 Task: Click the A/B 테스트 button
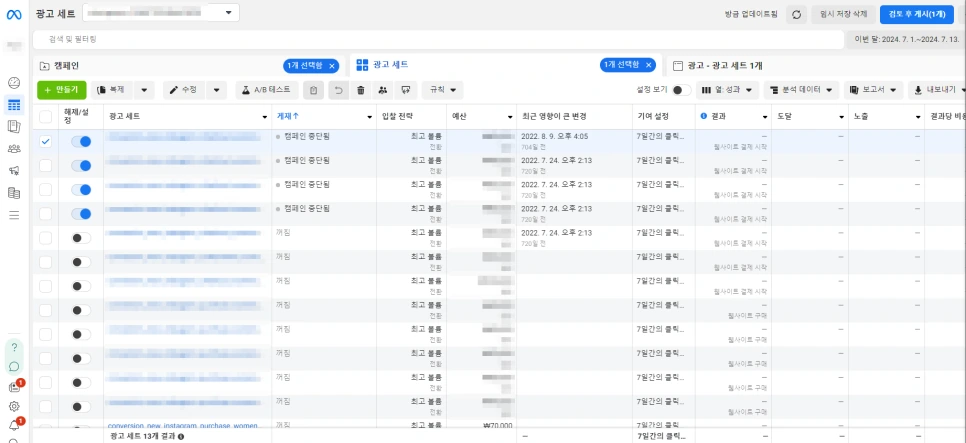click(267, 90)
